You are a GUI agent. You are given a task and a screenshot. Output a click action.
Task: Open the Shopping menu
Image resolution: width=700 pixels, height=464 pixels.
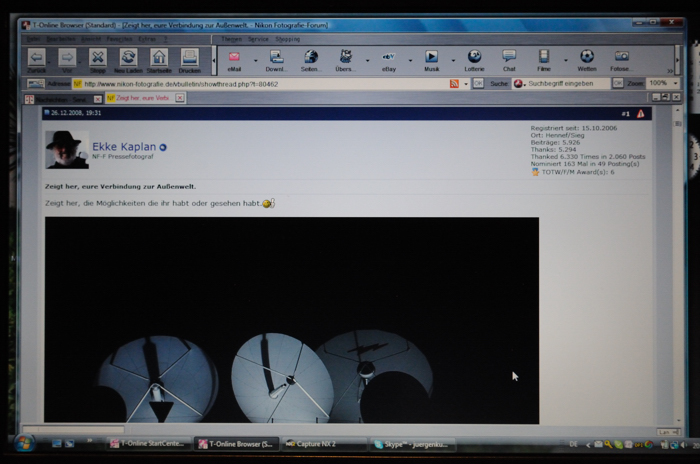click(288, 39)
